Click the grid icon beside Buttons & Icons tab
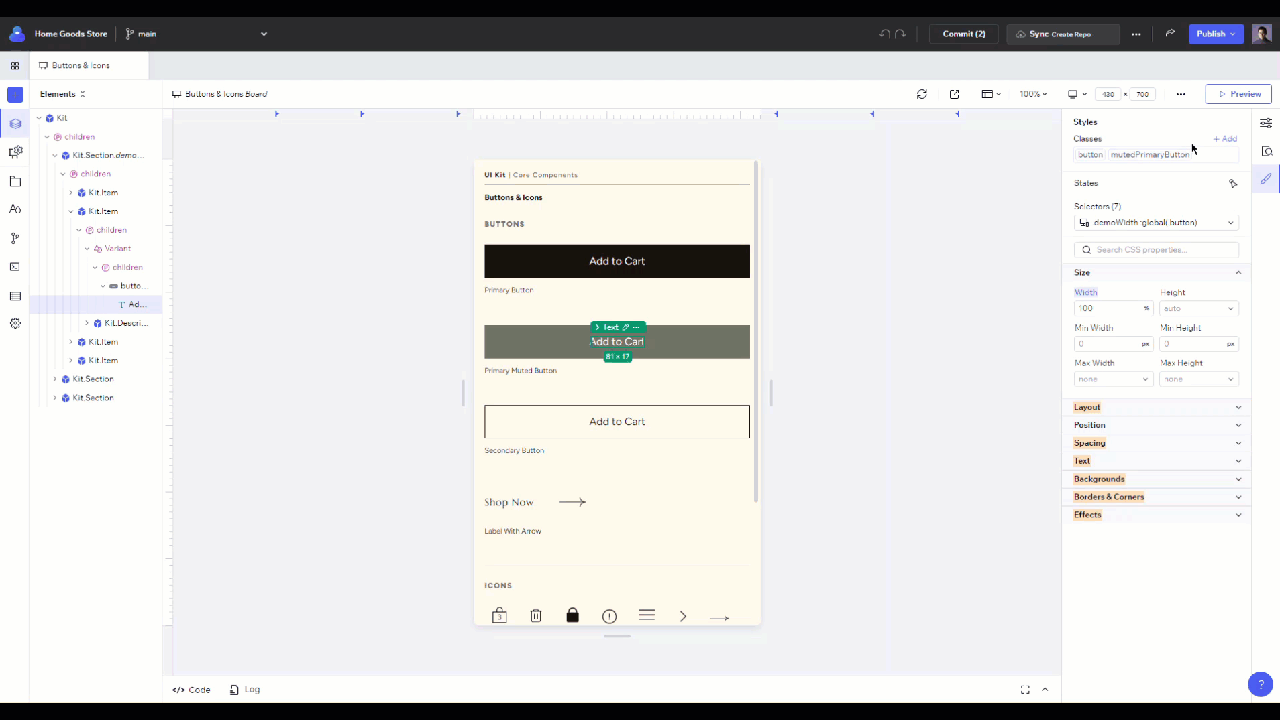The height and width of the screenshot is (720, 1280). (15, 66)
